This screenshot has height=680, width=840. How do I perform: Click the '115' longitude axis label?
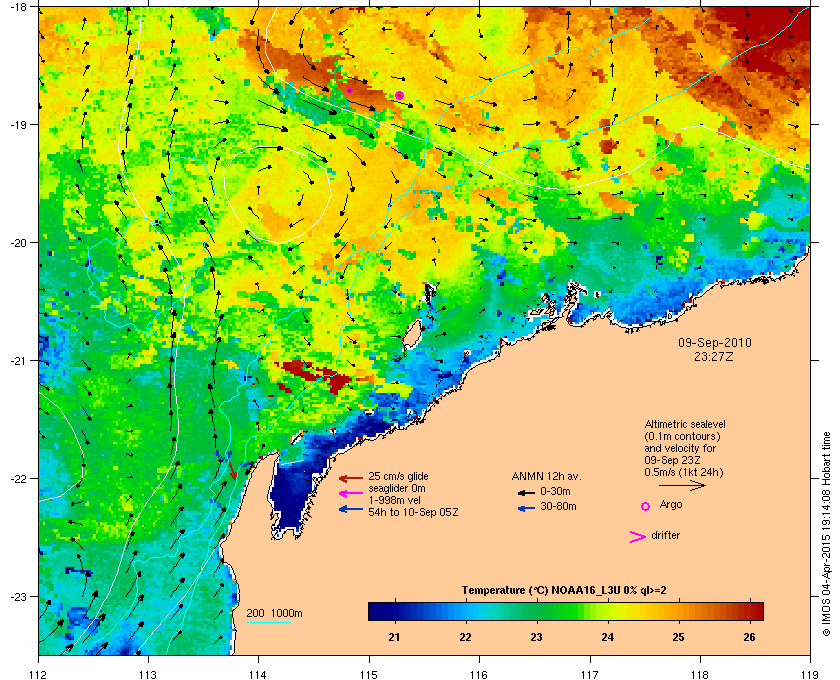click(x=369, y=674)
